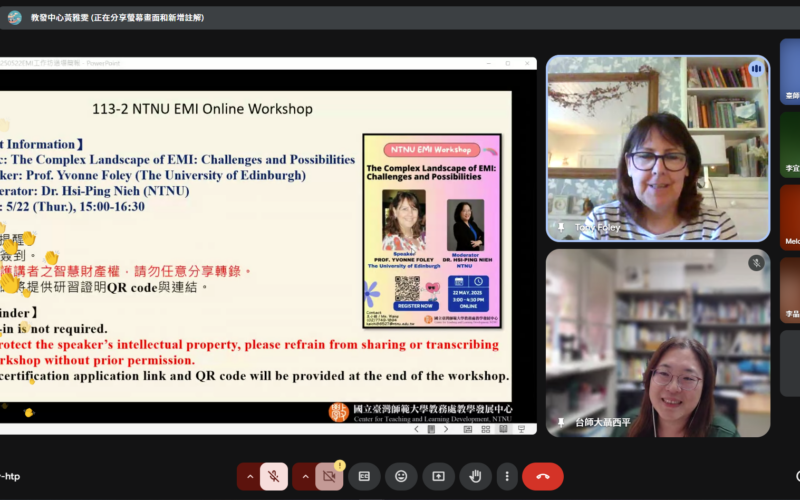Open audio settings chevron beside microphone
Screen dimensions: 800x500
tap(250, 477)
